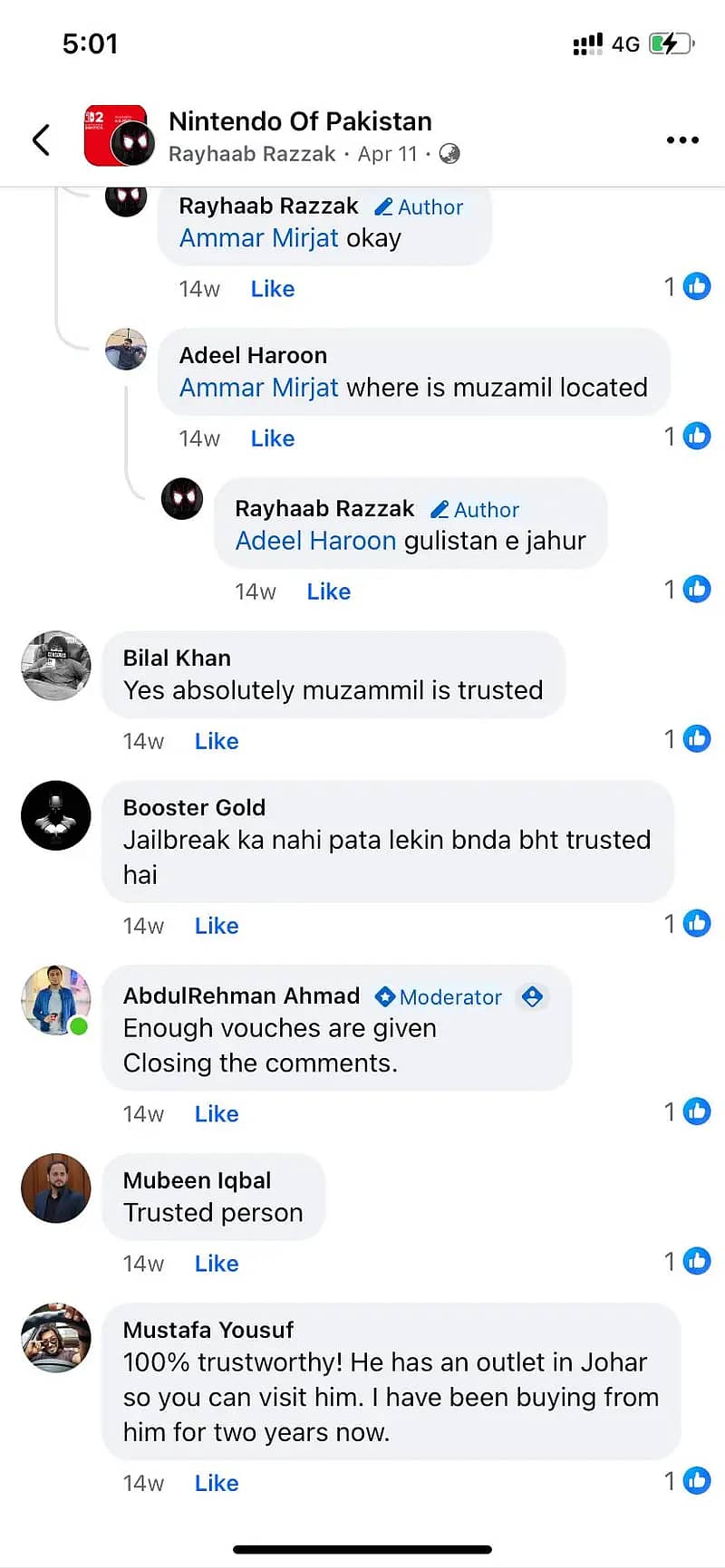Open the Nintendo Of Pakistan group avatar

click(x=118, y=136)
